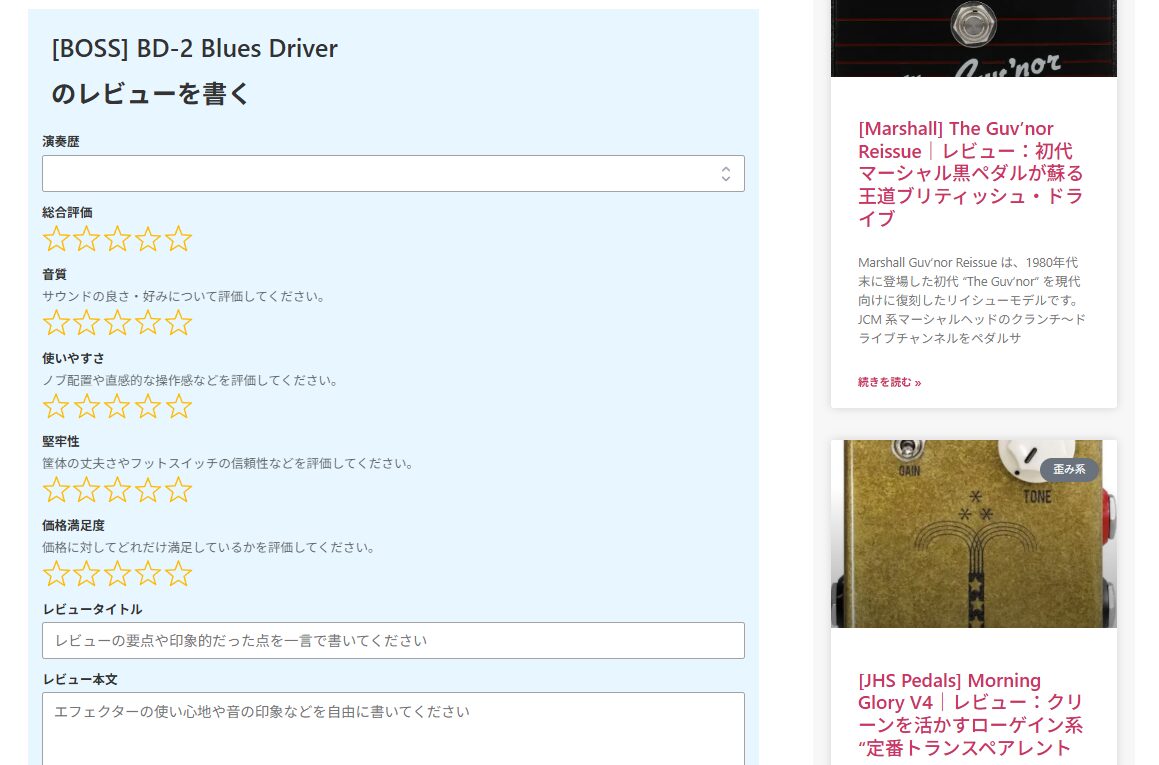The image size is (1159, 765).
Task: Rate 音質 with three stars
Action: [117, 323]
